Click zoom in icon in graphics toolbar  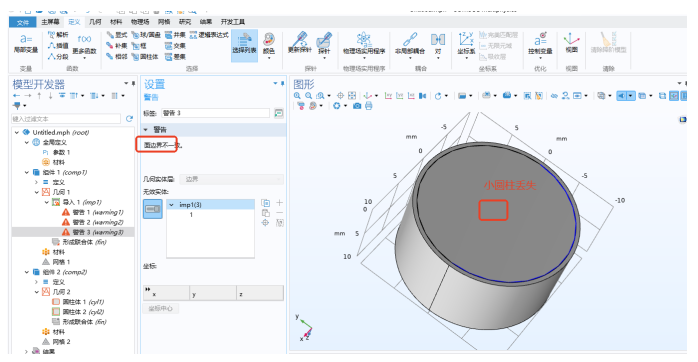tap(297, 96)
